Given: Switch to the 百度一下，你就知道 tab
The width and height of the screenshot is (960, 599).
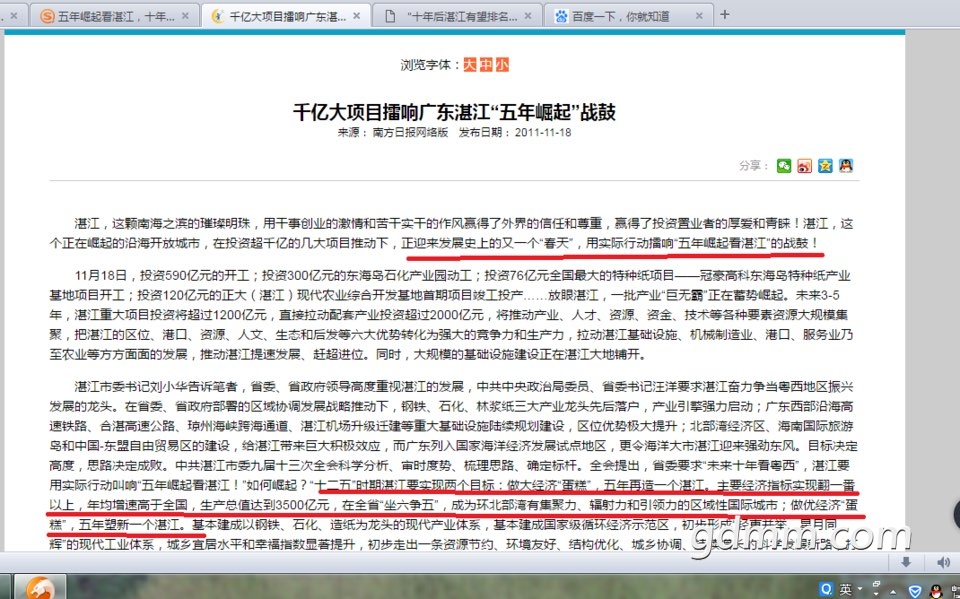Looking at the screenshot, I should [x=615, y=16].
